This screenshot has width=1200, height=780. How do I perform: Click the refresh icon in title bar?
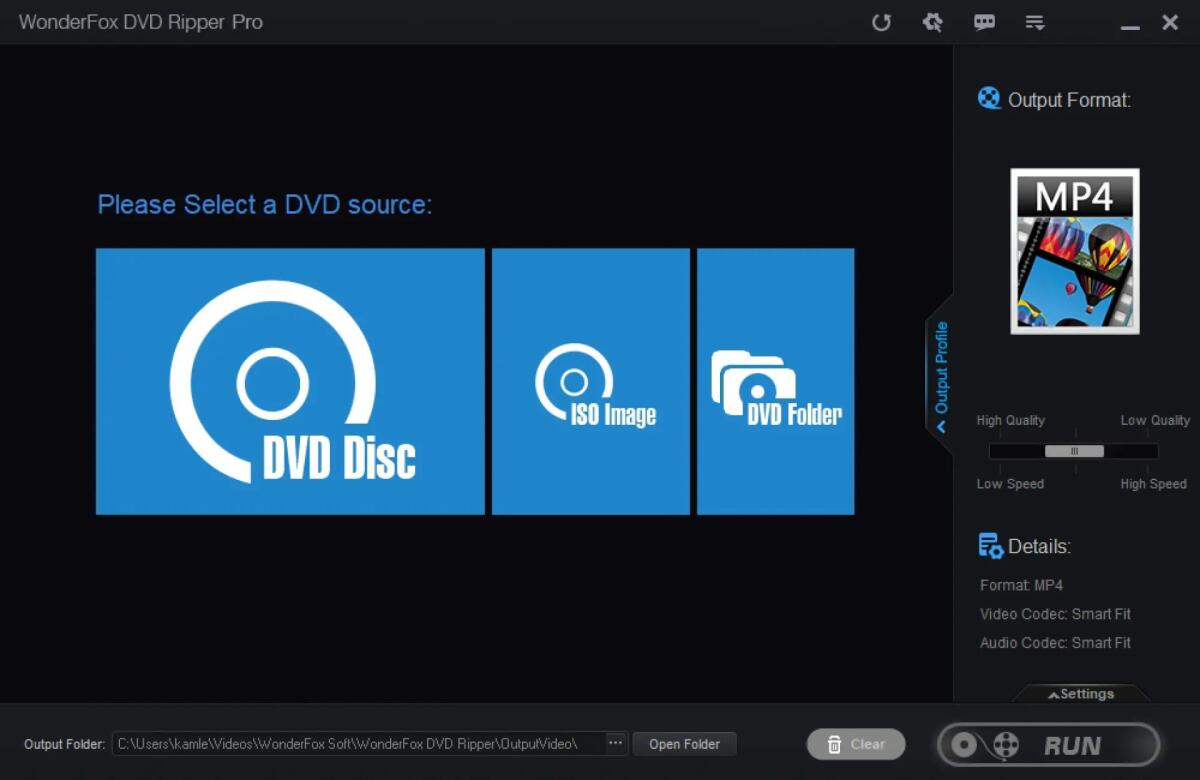pos(881,22)
